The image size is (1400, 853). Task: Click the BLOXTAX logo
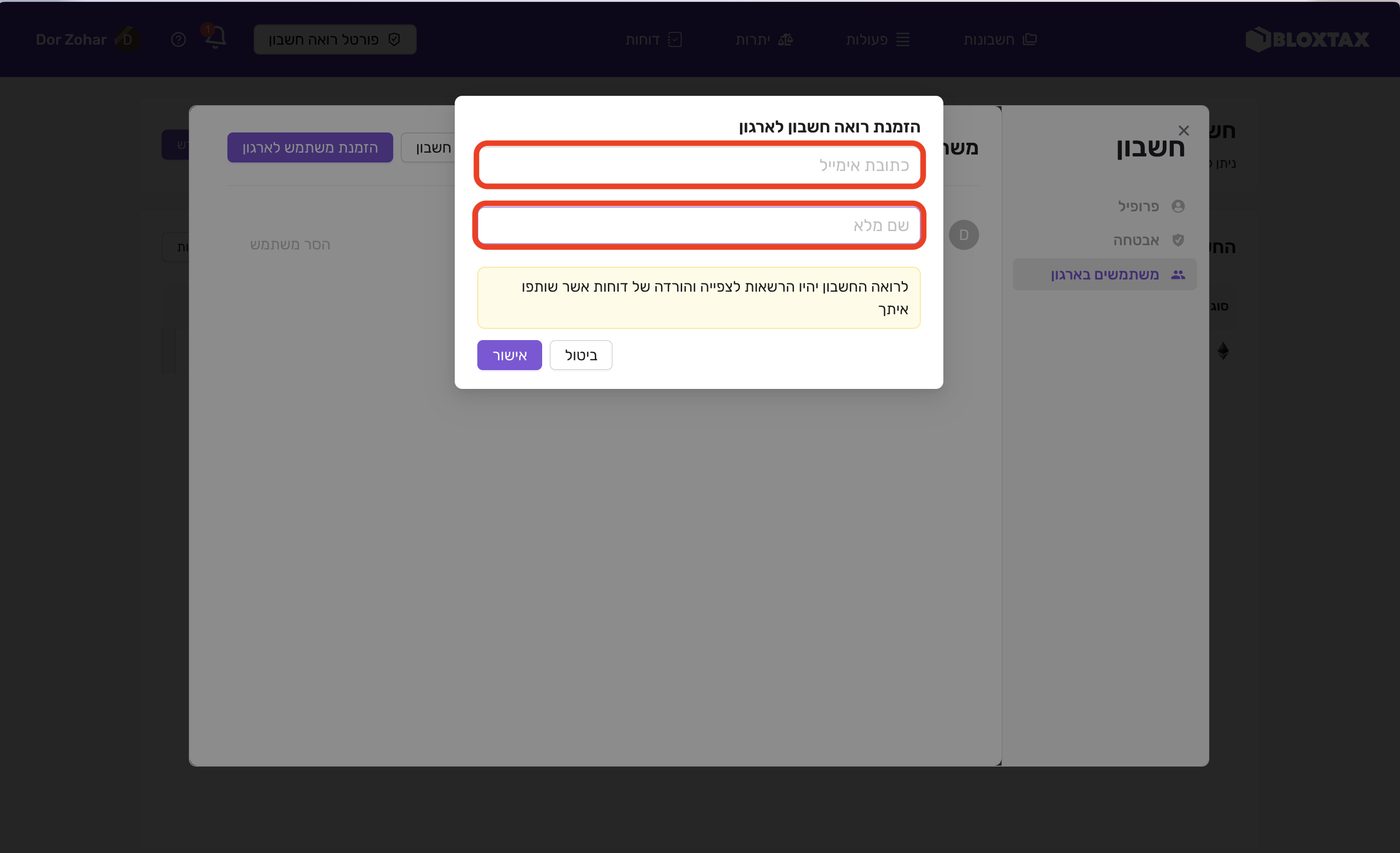[1307, 39]
